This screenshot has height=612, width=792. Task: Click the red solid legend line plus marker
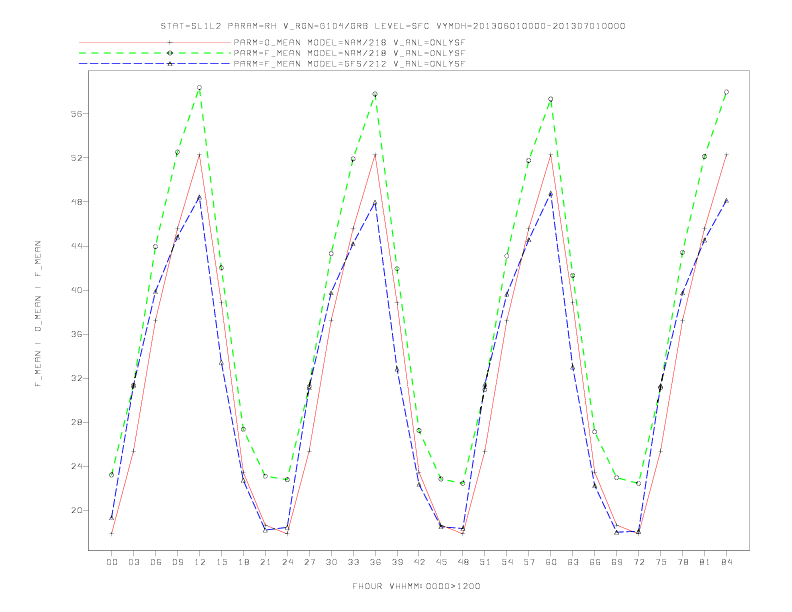[x=170, y=42]
